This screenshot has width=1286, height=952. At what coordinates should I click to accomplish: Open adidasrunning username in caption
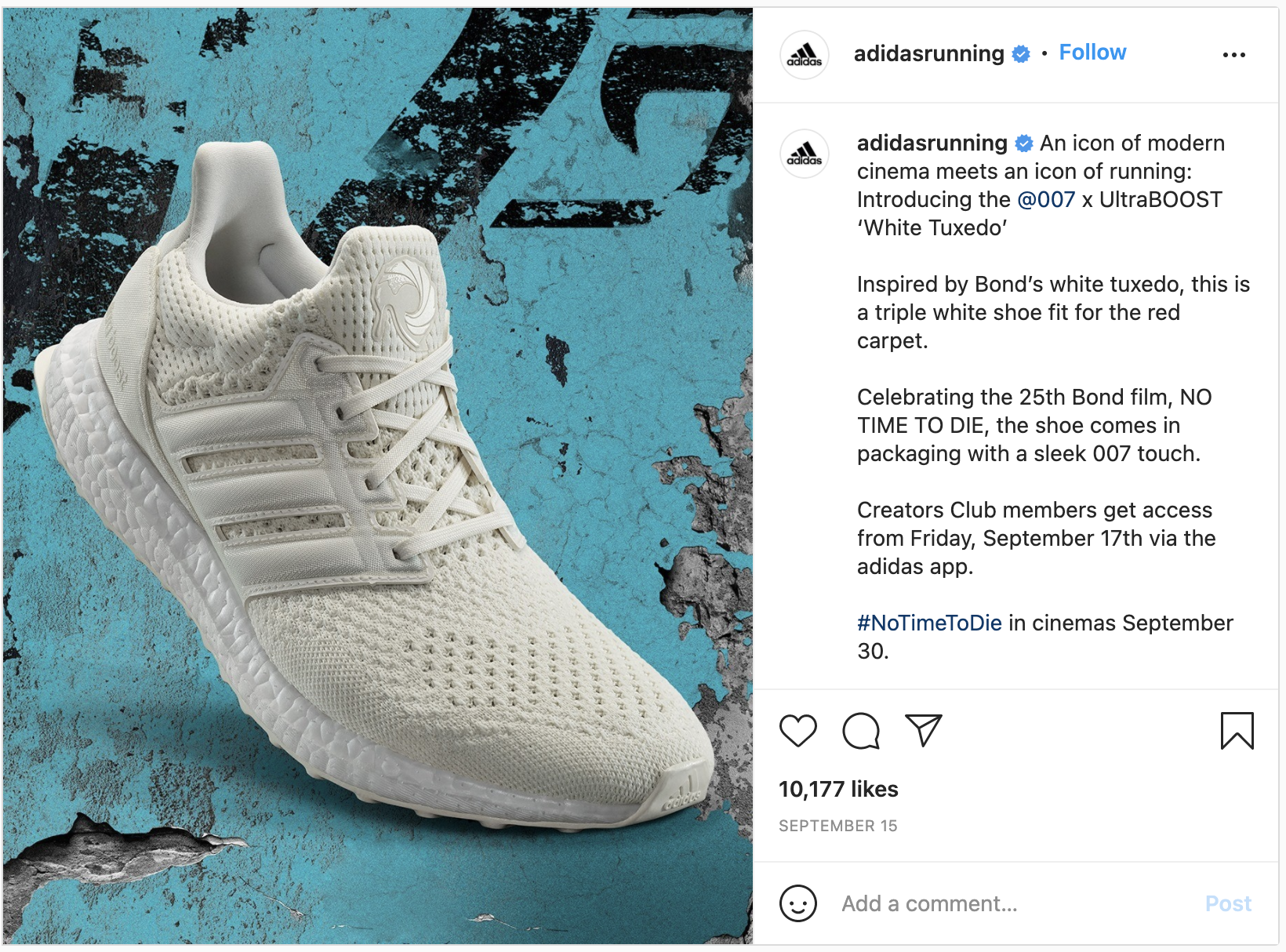coord(932,143)
